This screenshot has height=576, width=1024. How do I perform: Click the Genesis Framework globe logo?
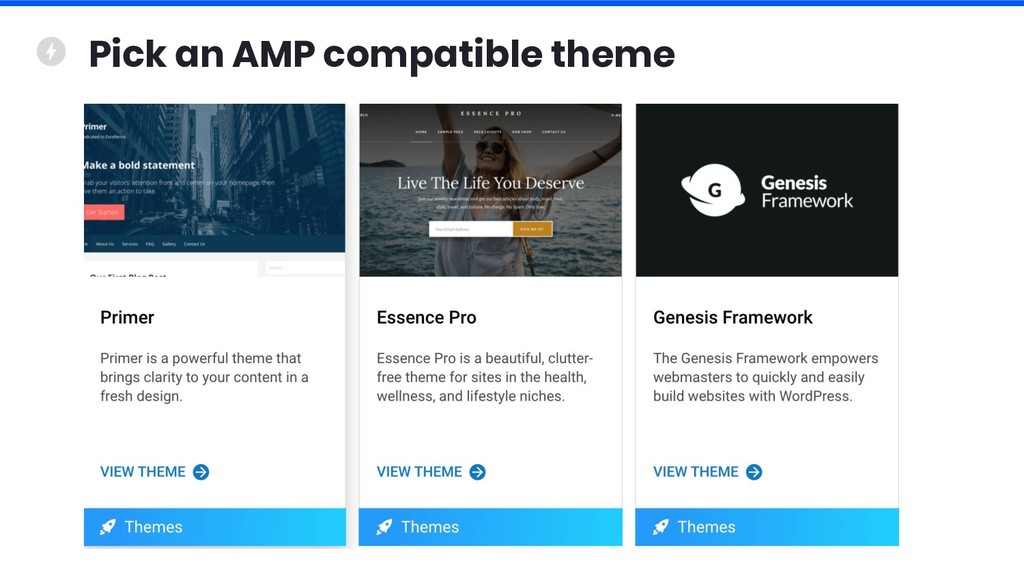[712, 190]
